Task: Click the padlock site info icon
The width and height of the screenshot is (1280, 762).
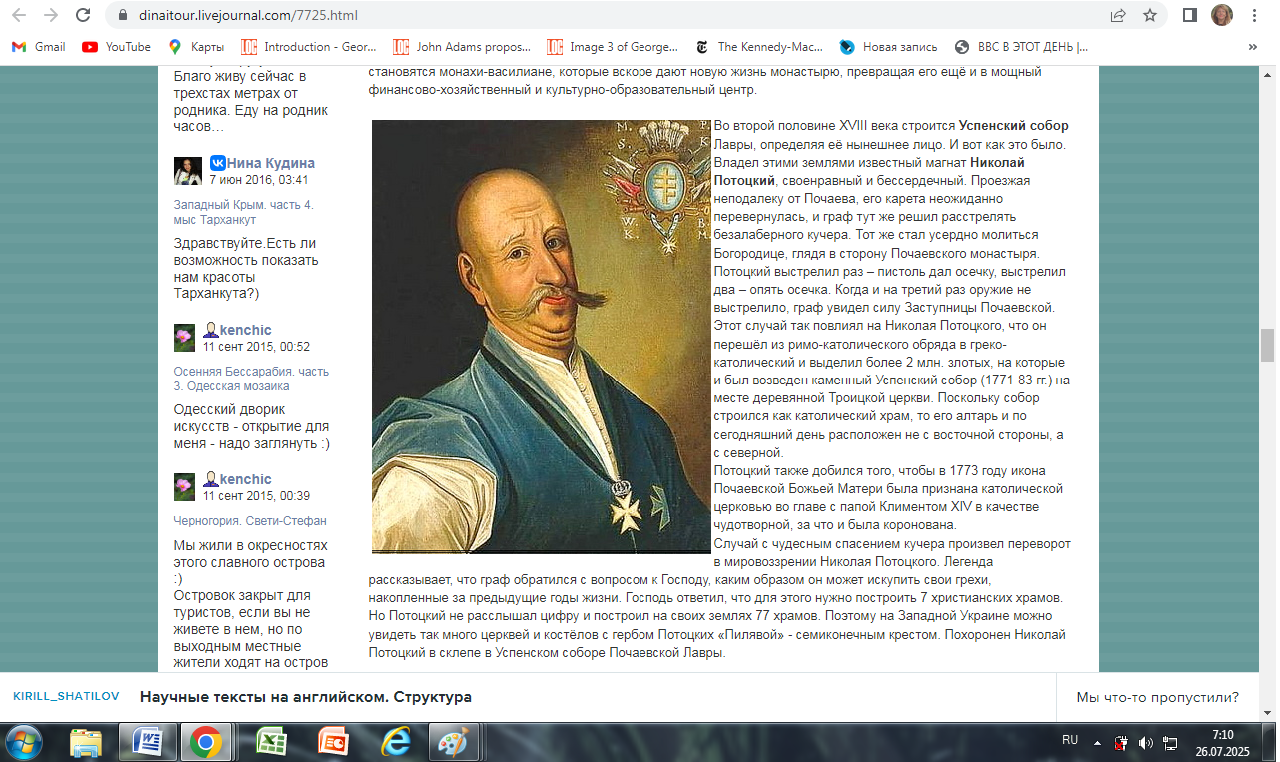Action: pyautogui.click(x=123, y=15)
